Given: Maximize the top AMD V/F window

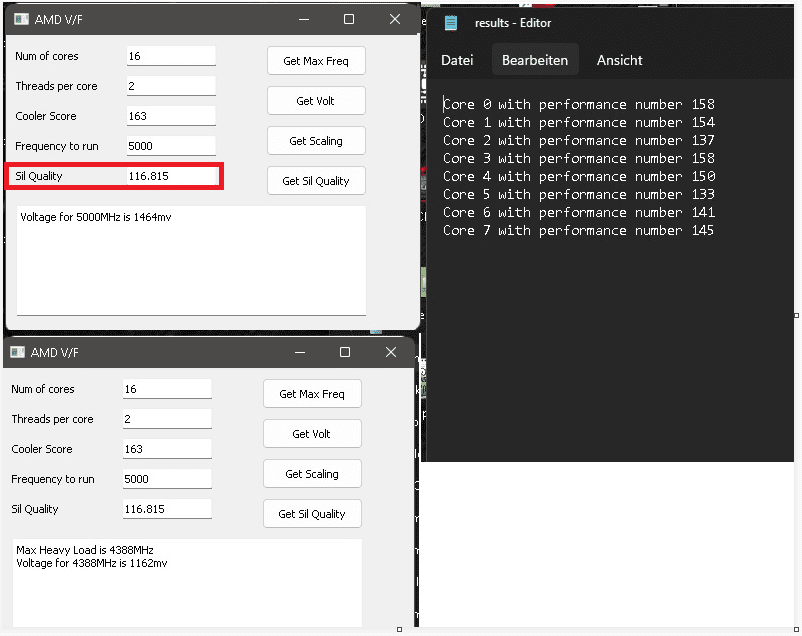Looking at the screenshot, I should coord(349,19).
